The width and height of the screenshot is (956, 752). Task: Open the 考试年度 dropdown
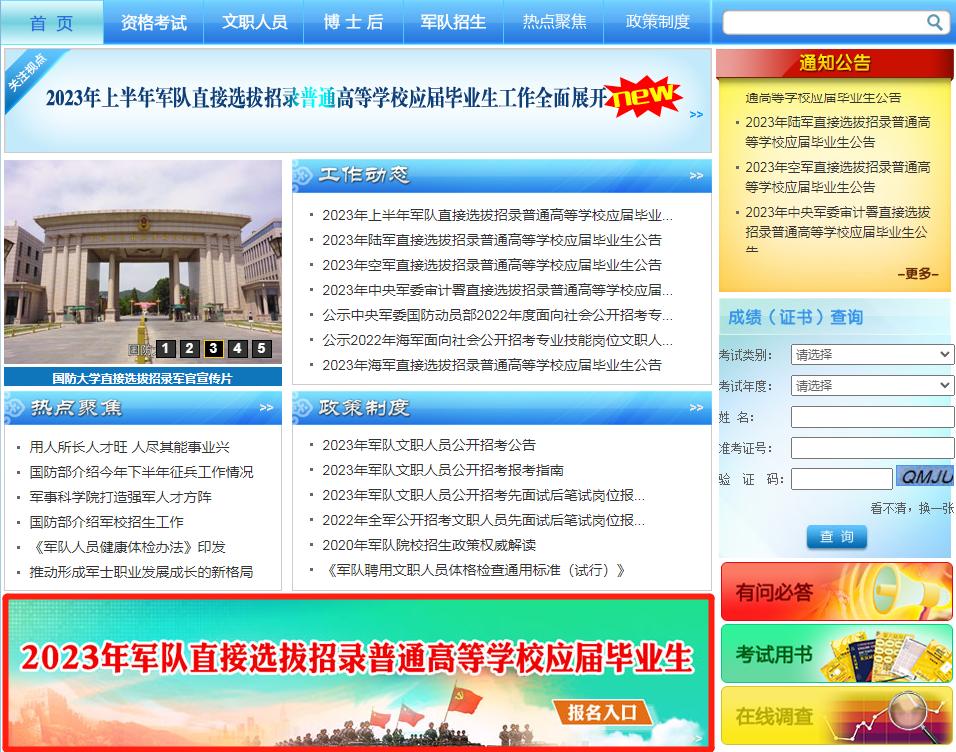872,384
